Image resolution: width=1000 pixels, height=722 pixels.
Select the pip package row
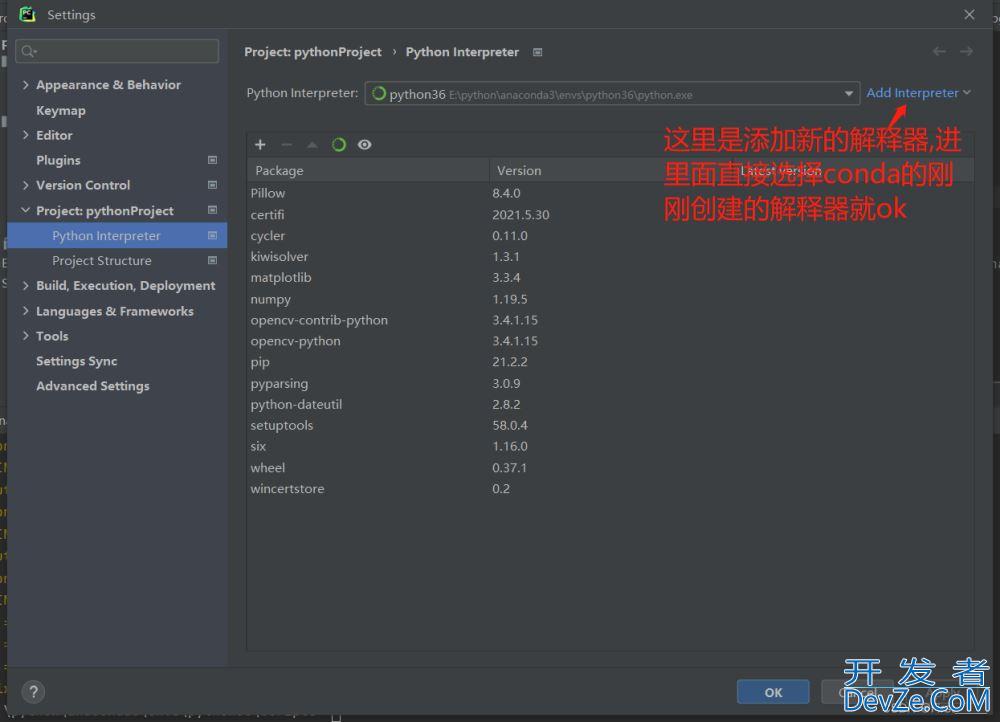[x=610, y=362]
